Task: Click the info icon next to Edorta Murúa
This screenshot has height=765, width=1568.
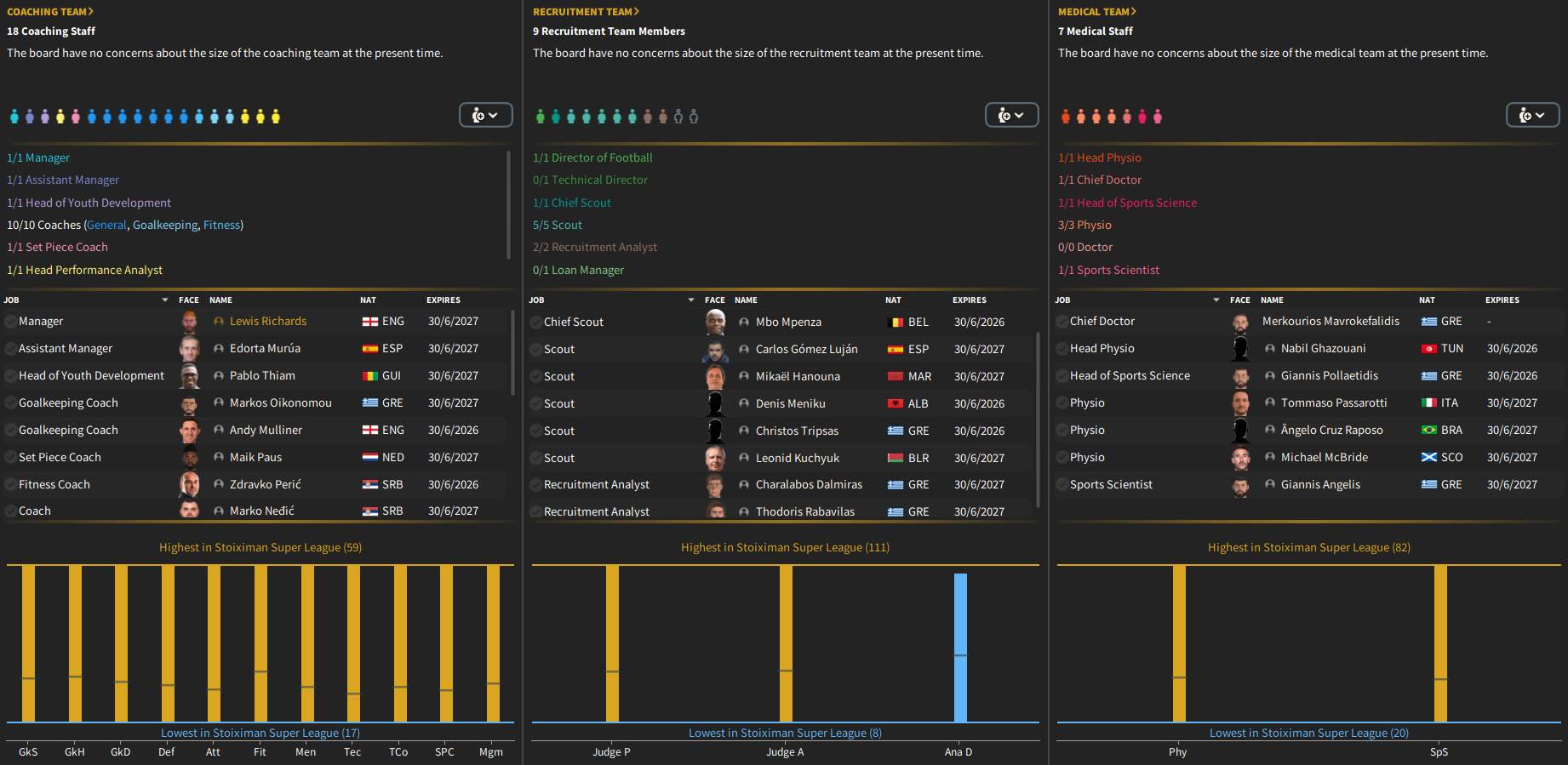Action: pyautogui.click(x=219, y=349)
